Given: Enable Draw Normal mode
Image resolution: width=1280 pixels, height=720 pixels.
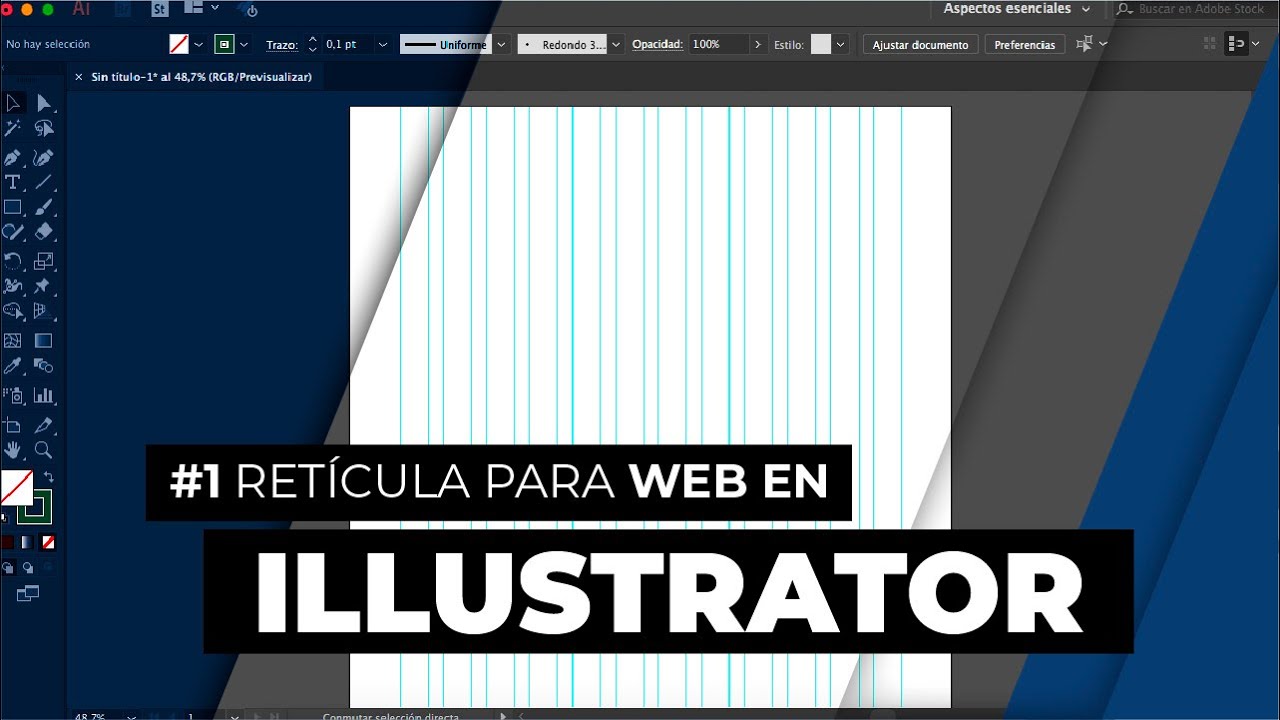Looking at the screenshot, I should tap(8, 567).
